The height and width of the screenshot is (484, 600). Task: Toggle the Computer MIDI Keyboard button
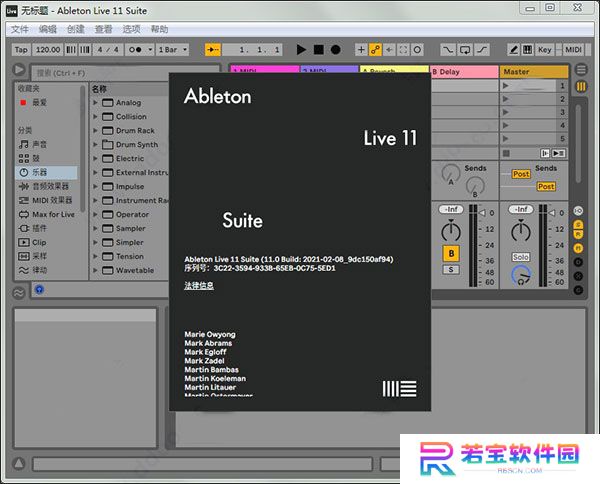tap(527, 50)
